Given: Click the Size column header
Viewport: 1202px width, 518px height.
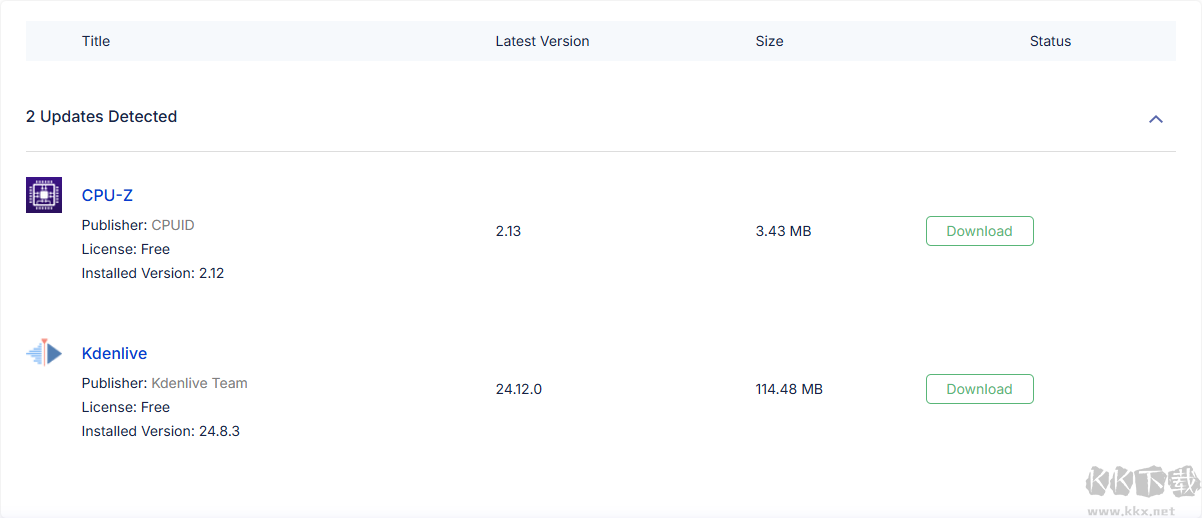Looking at the screenshot, I should tap(769, 41).
